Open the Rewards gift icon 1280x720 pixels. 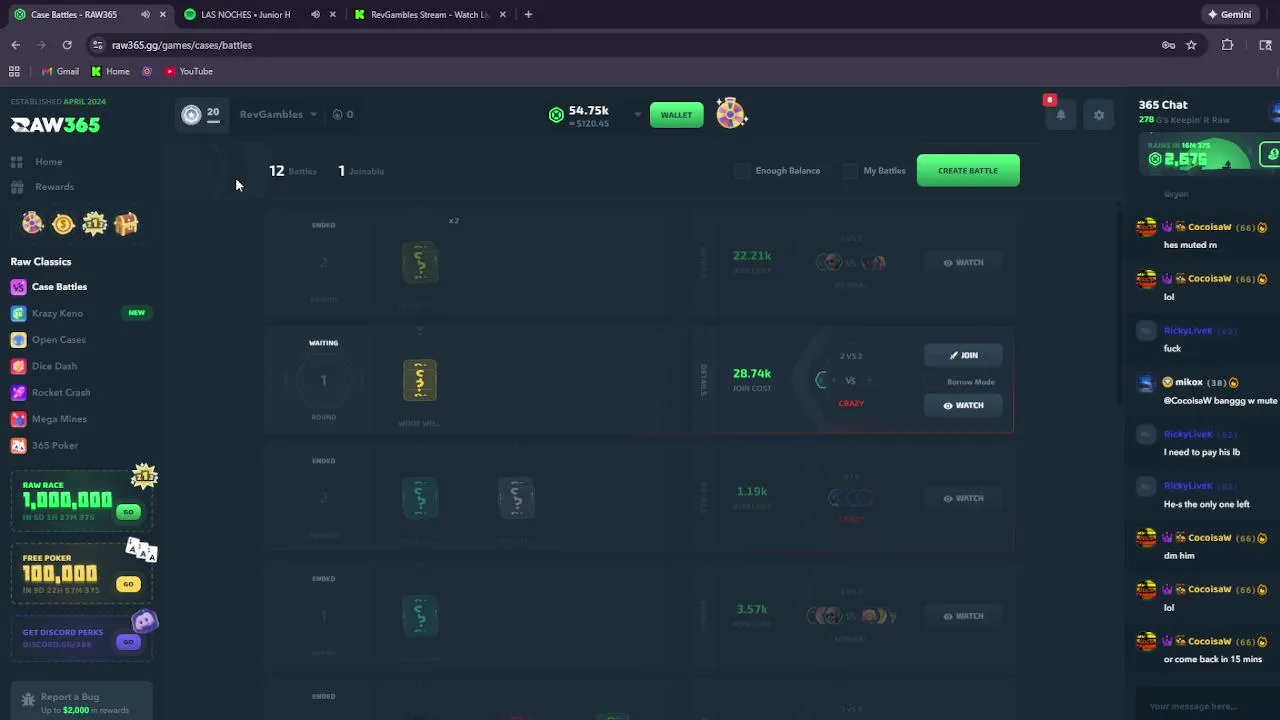click(x=17, y=187)
